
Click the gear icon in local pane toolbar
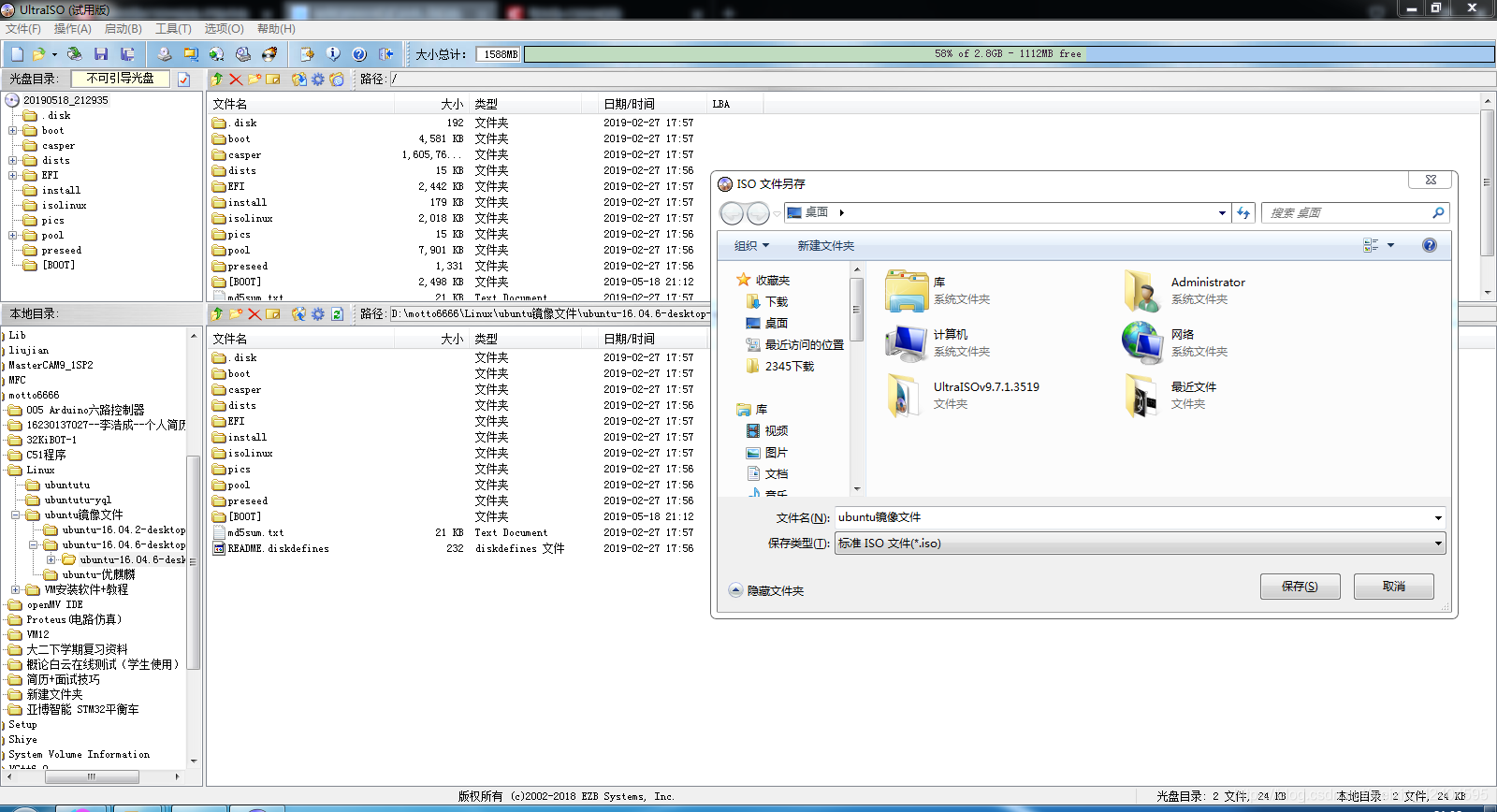click(x=318, y=314)
